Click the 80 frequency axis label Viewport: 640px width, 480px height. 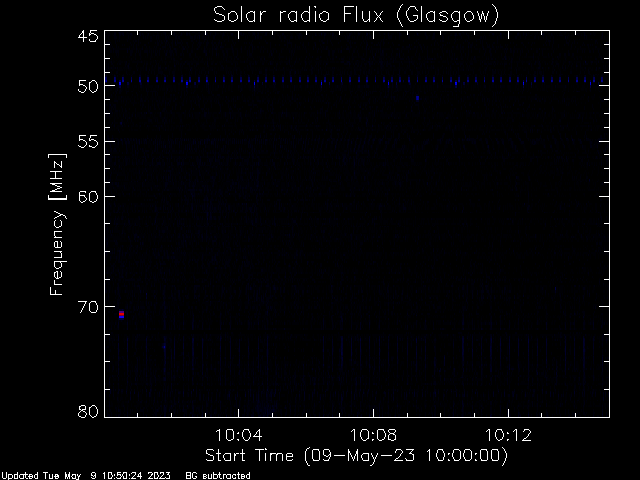point(88,411)
